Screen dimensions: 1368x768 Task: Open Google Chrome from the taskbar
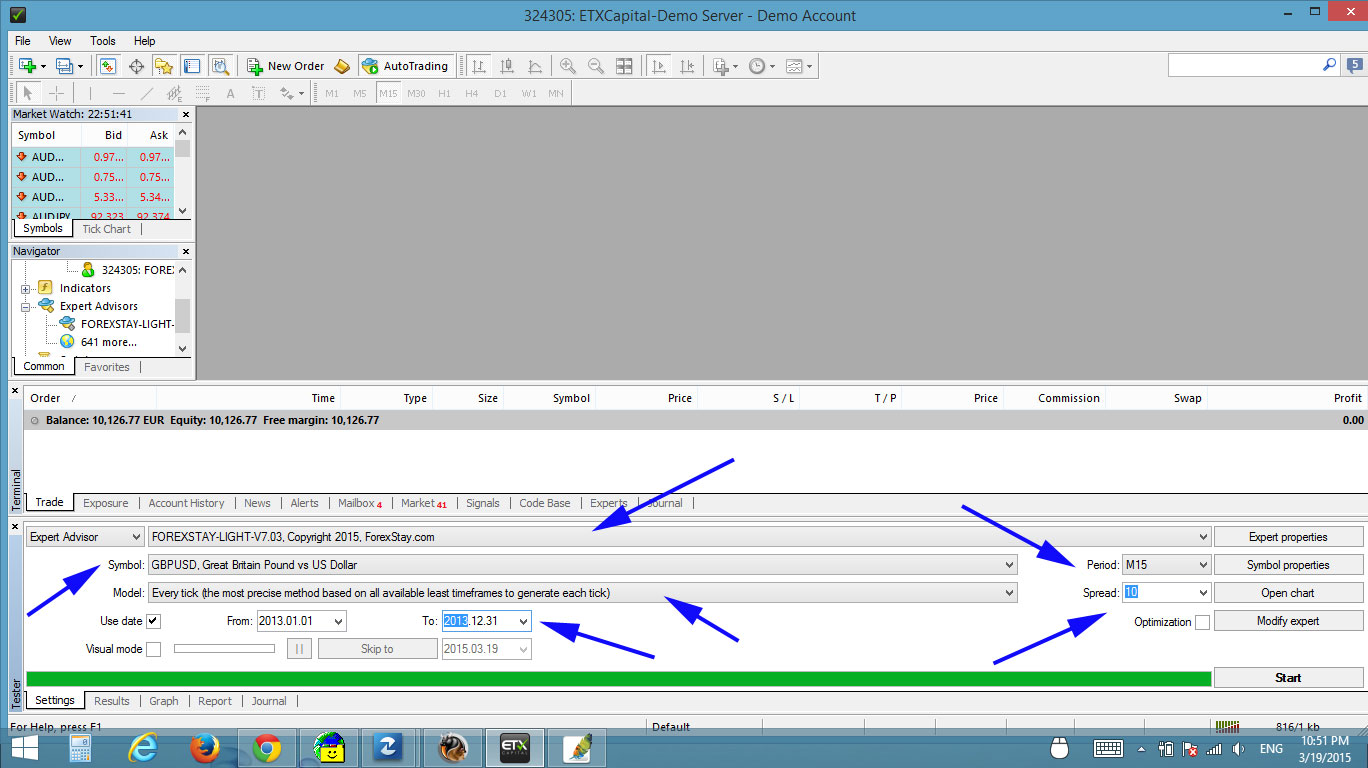click(x=266, y=748)
